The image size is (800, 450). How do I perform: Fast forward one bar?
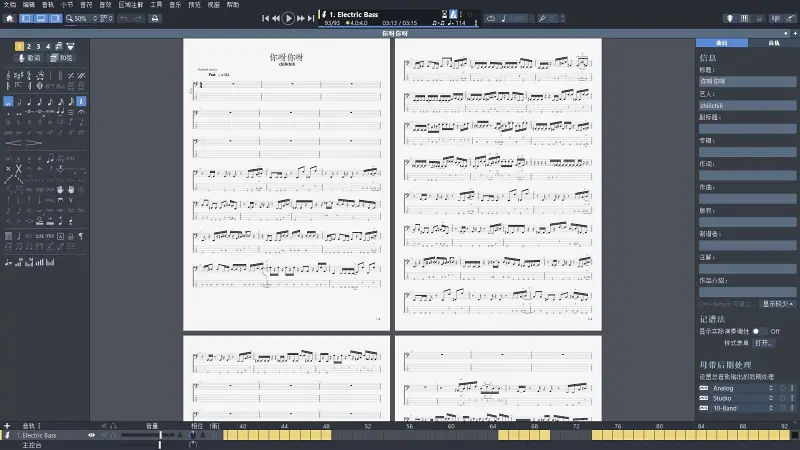(301, 18)
